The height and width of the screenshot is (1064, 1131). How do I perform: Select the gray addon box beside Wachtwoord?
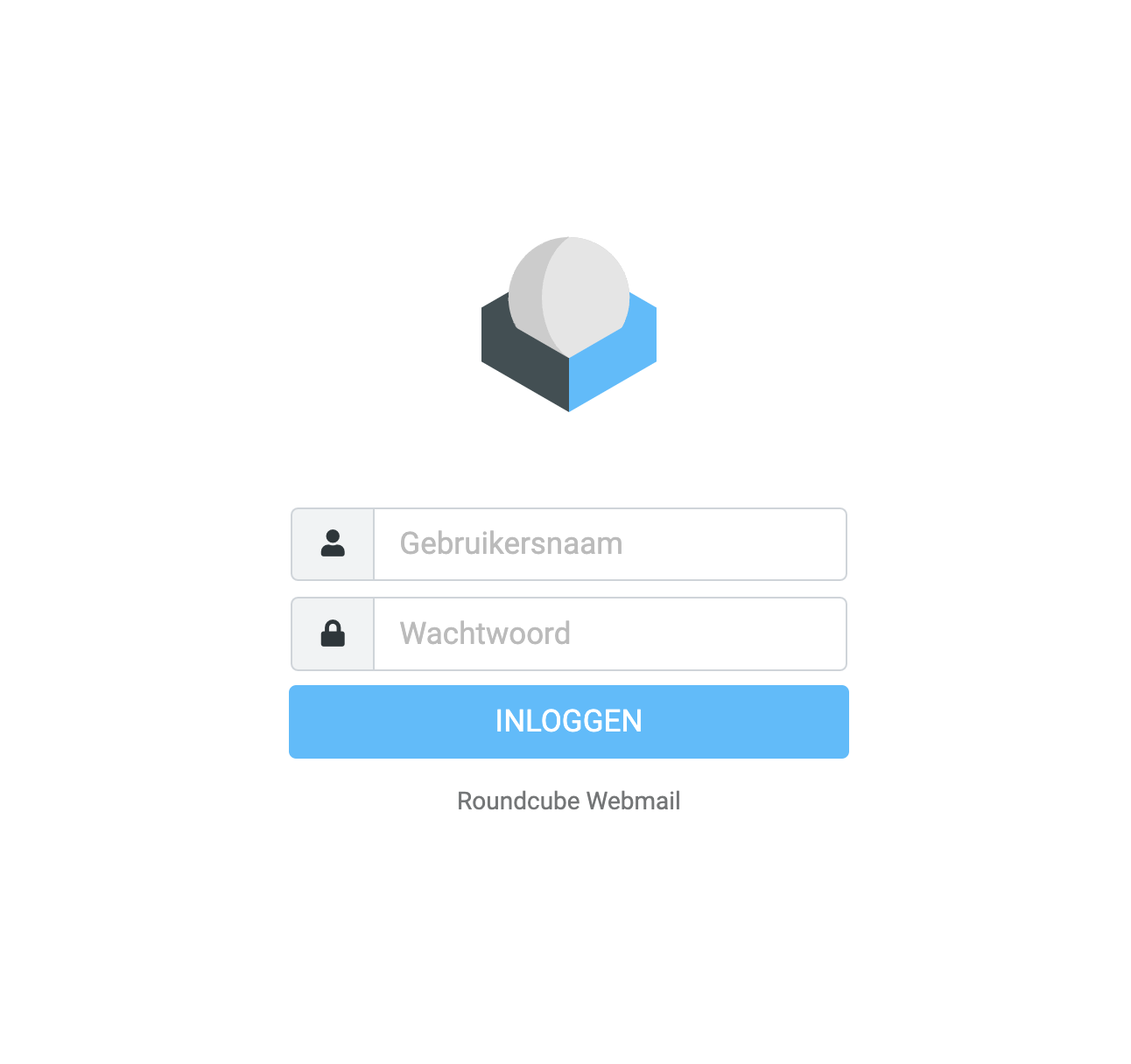coord(333,634)
